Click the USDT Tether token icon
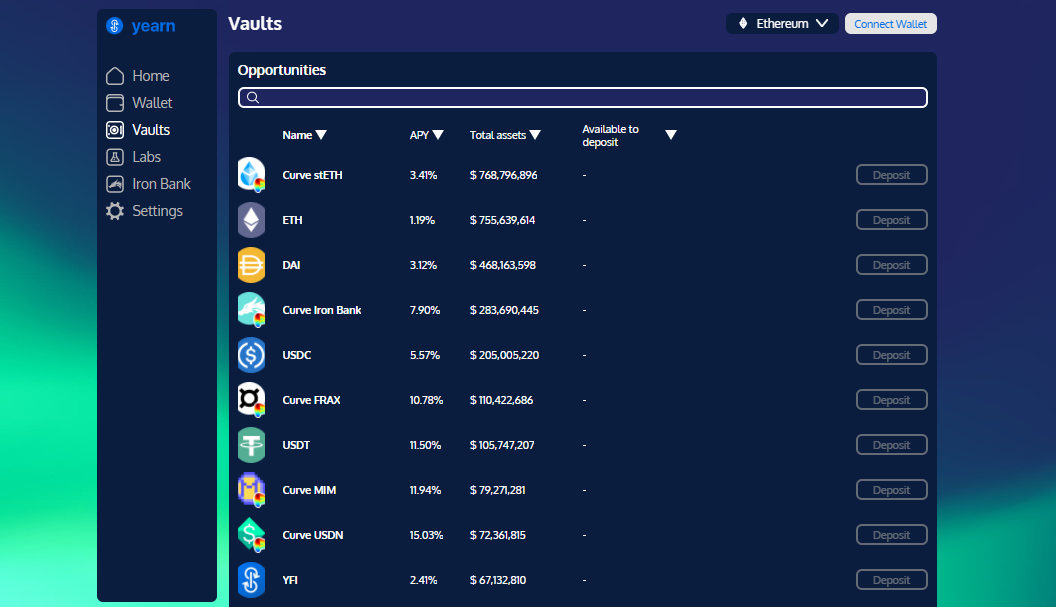 click(251, 445)
